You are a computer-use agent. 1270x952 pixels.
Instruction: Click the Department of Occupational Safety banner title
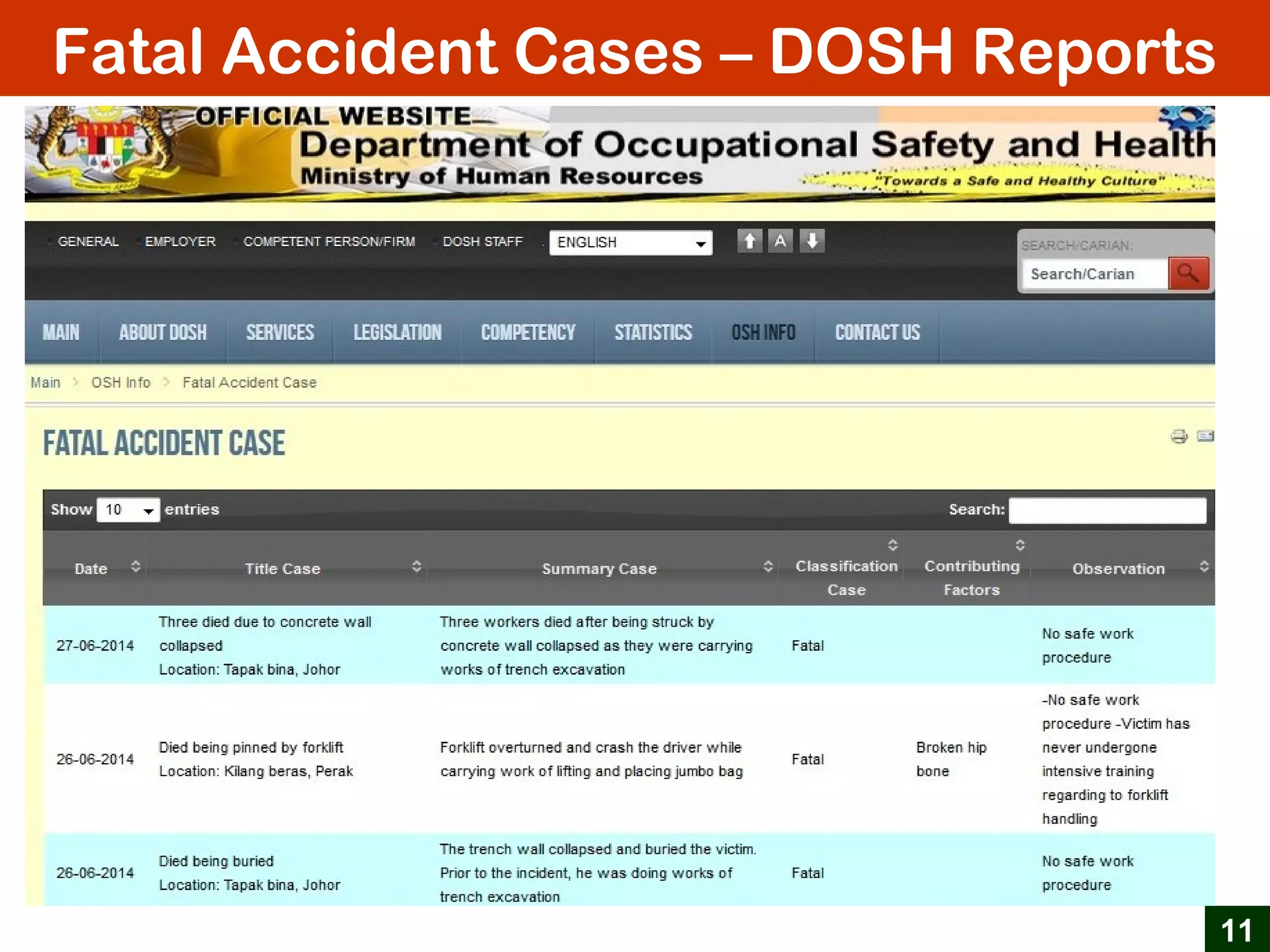(757, 145)
